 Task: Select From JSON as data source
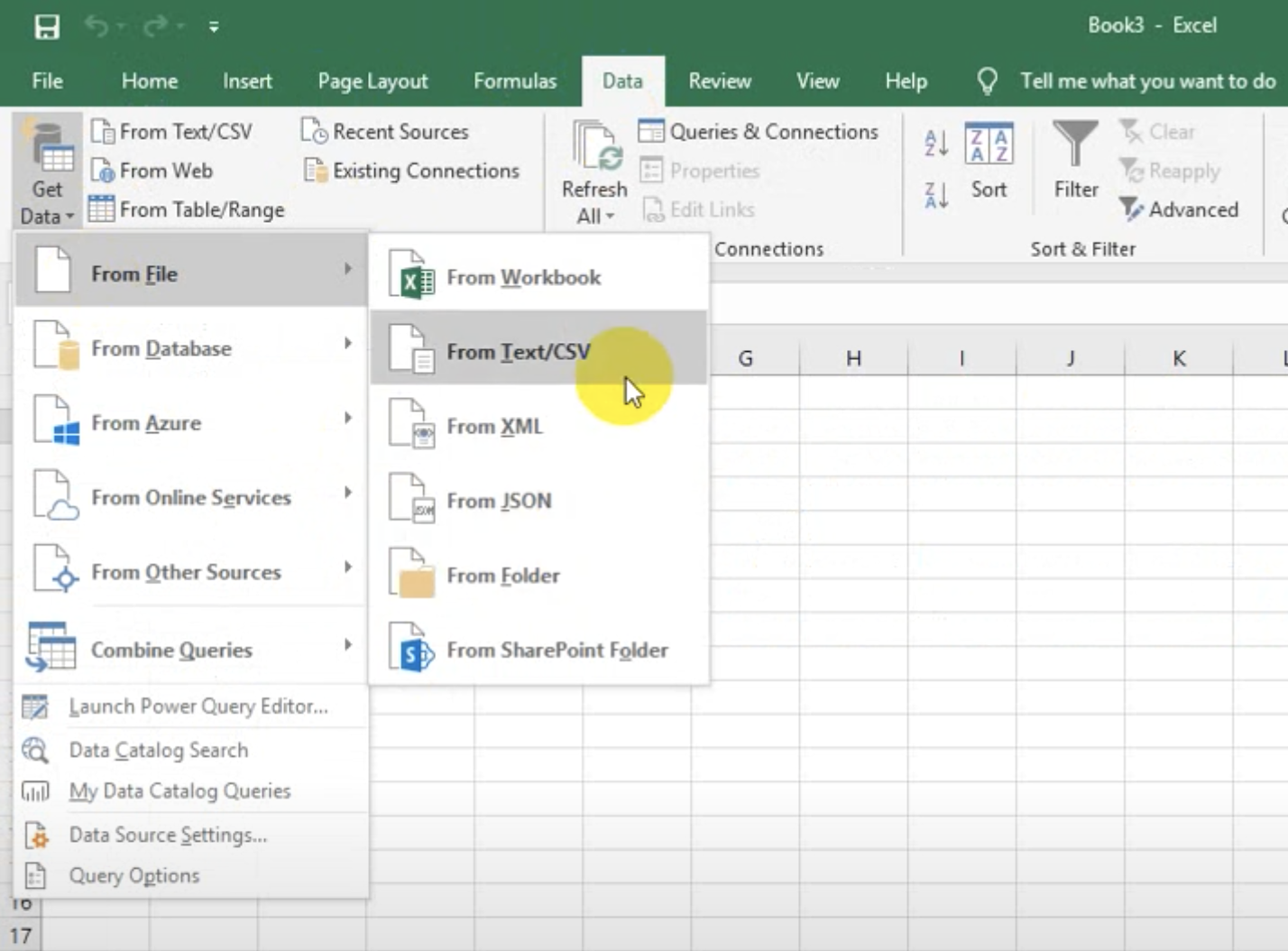point(498,501)
